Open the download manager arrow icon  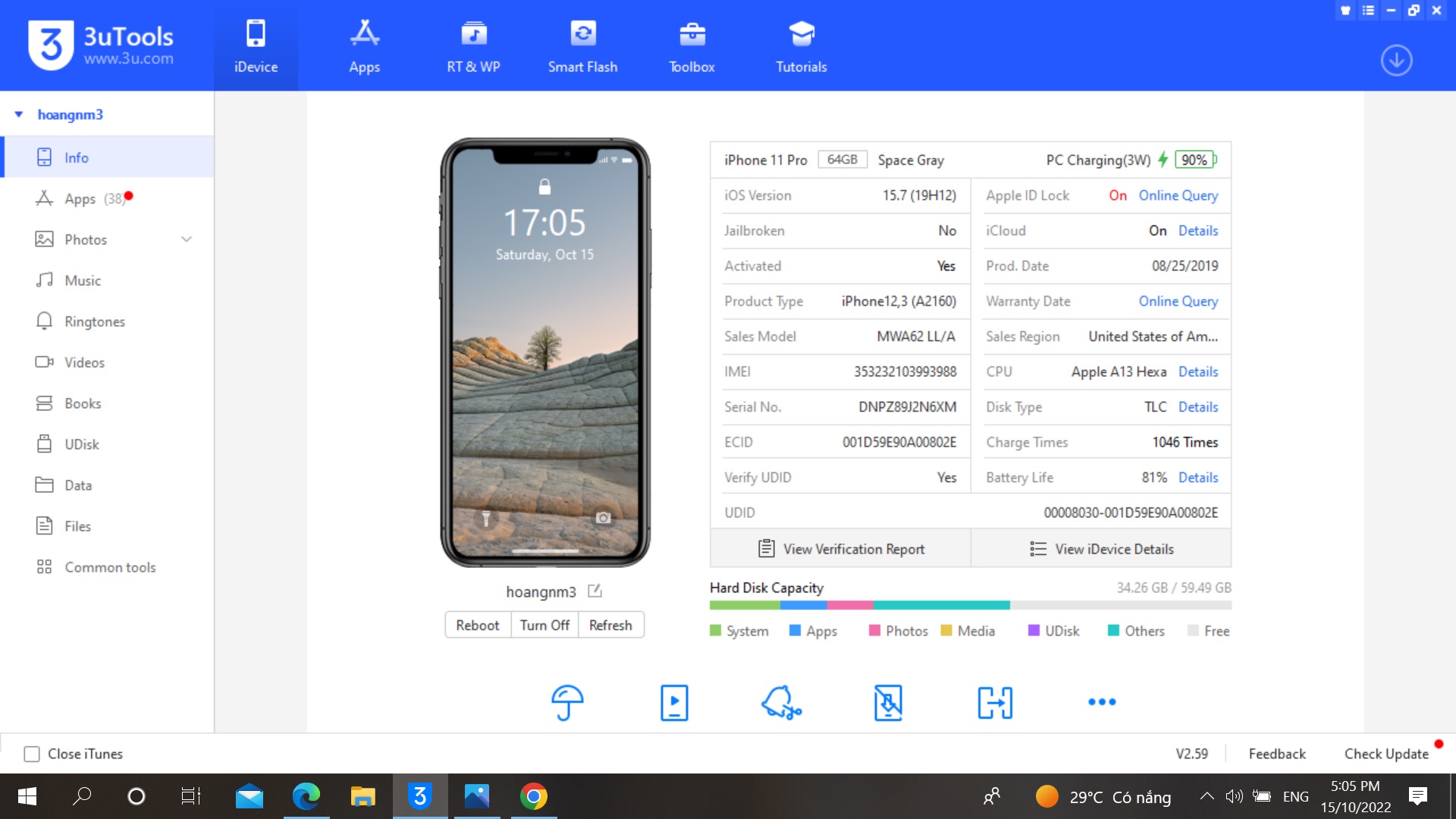pyautogui.click(x=1396, y=60)
